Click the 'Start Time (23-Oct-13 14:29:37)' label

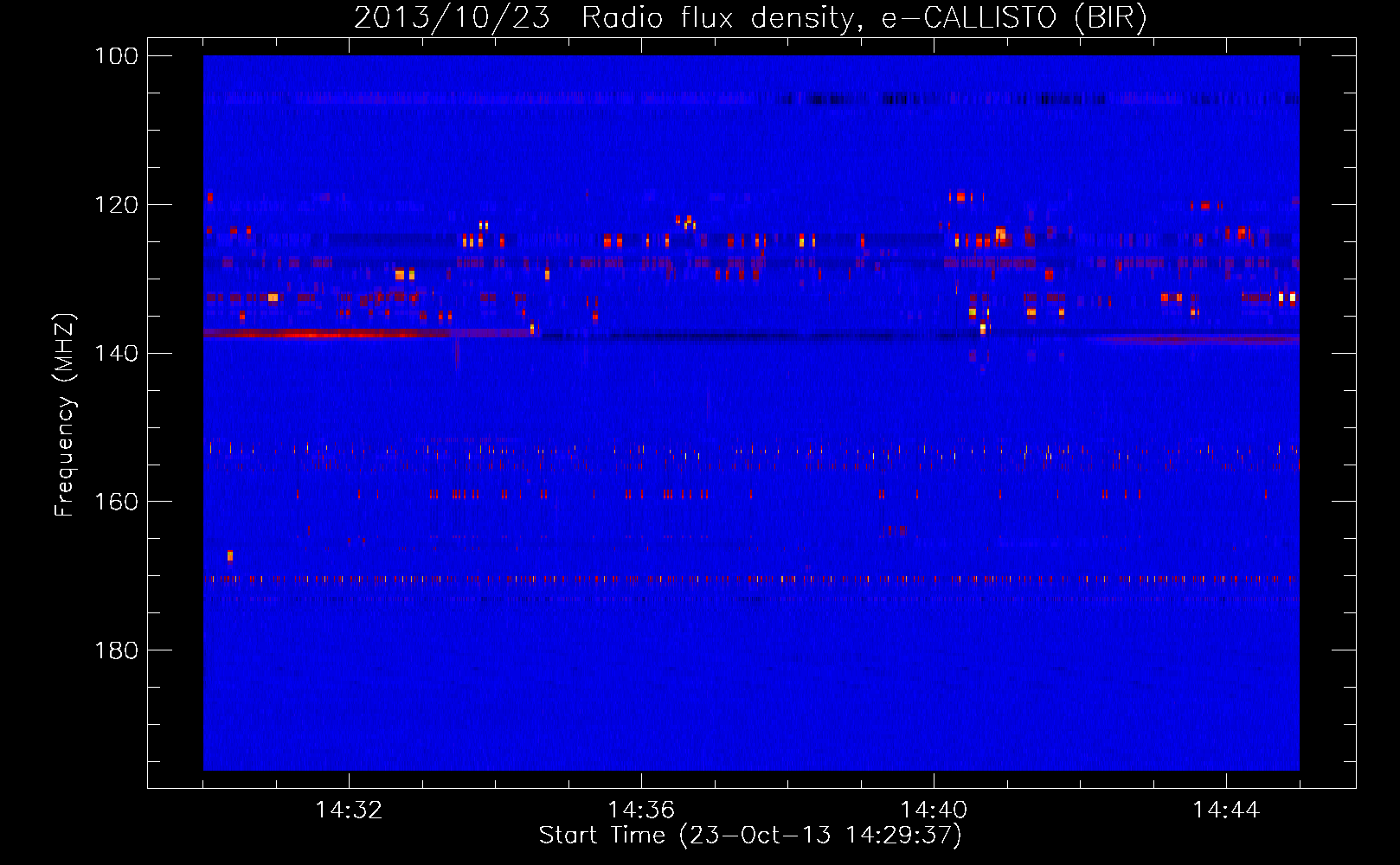tap(750, 836)
